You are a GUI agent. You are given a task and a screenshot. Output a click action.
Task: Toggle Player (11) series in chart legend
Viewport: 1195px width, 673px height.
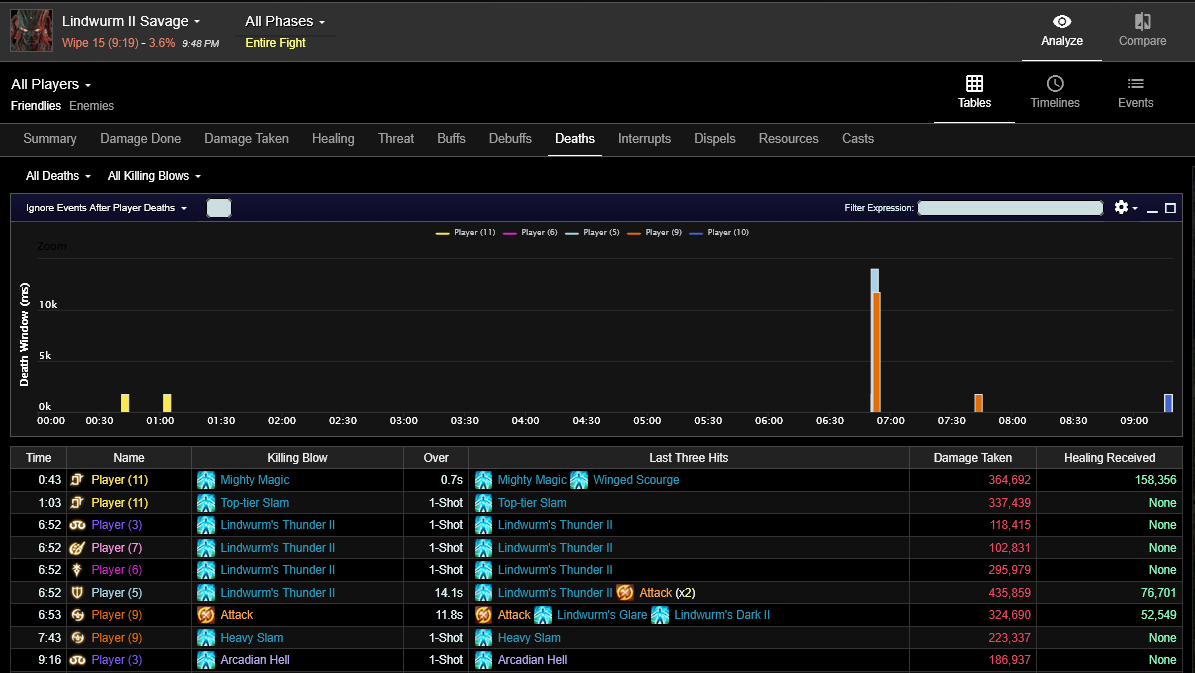466,232
